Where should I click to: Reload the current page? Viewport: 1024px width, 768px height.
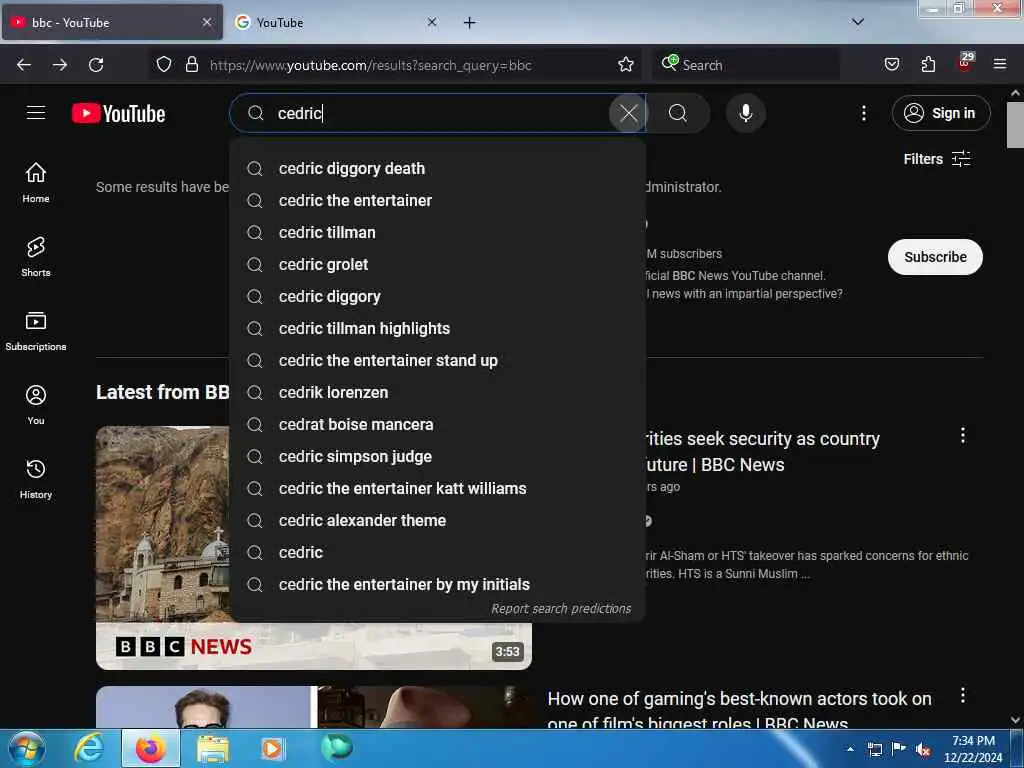[x=96, y=65]
